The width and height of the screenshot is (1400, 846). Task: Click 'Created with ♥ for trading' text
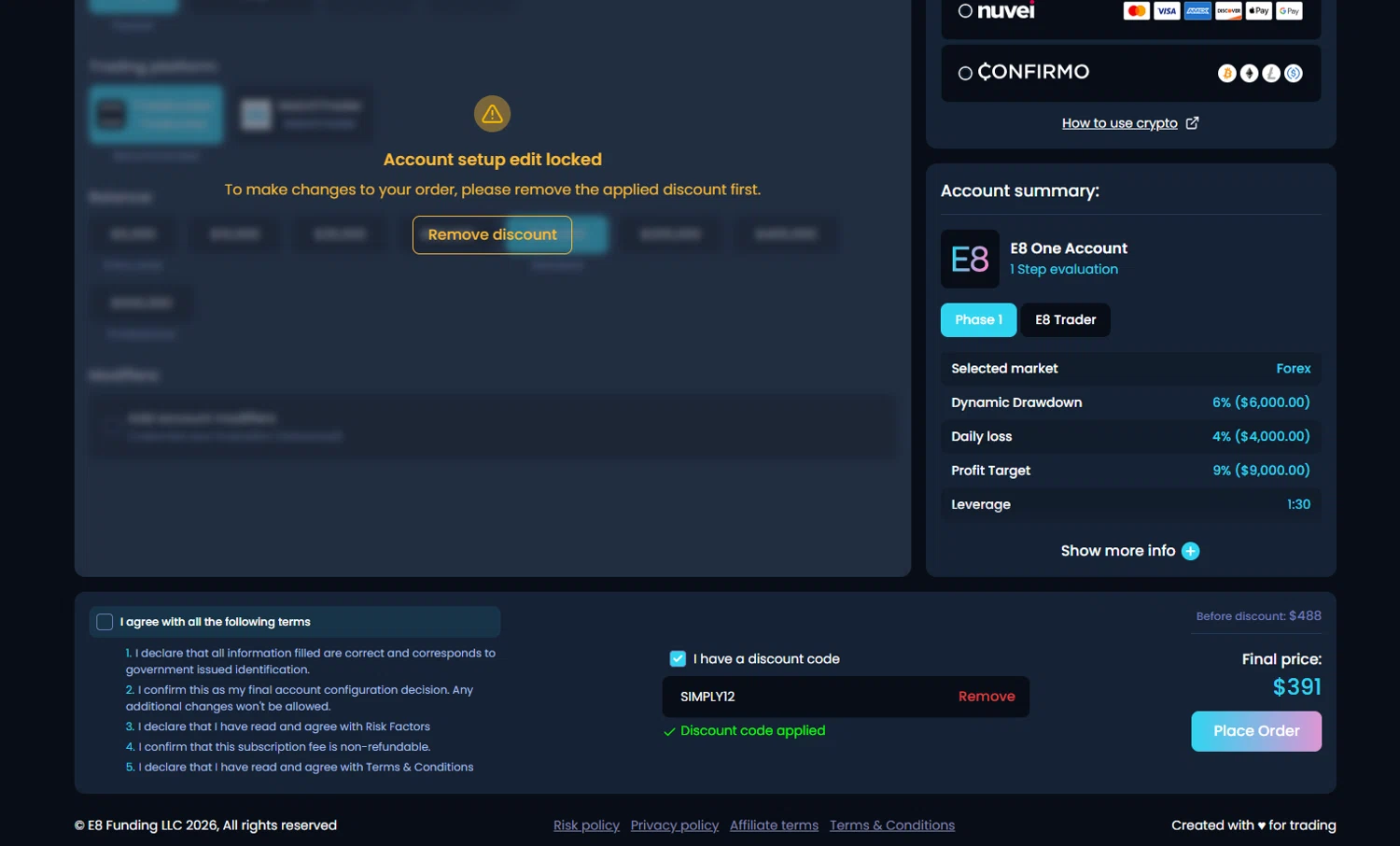1253,825
